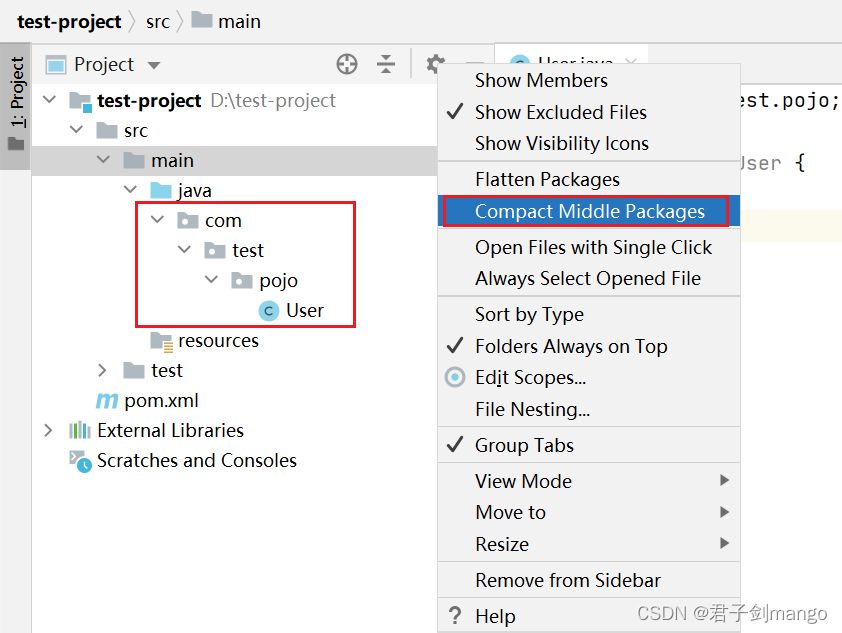This screenshot has height=633, width=842.
Task: Click the Collapse All icon in Project toolbar
Action: coord(386,64)
